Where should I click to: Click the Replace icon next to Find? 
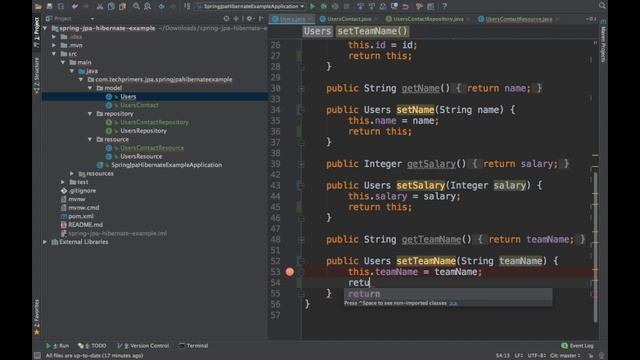tap(147, 6)
